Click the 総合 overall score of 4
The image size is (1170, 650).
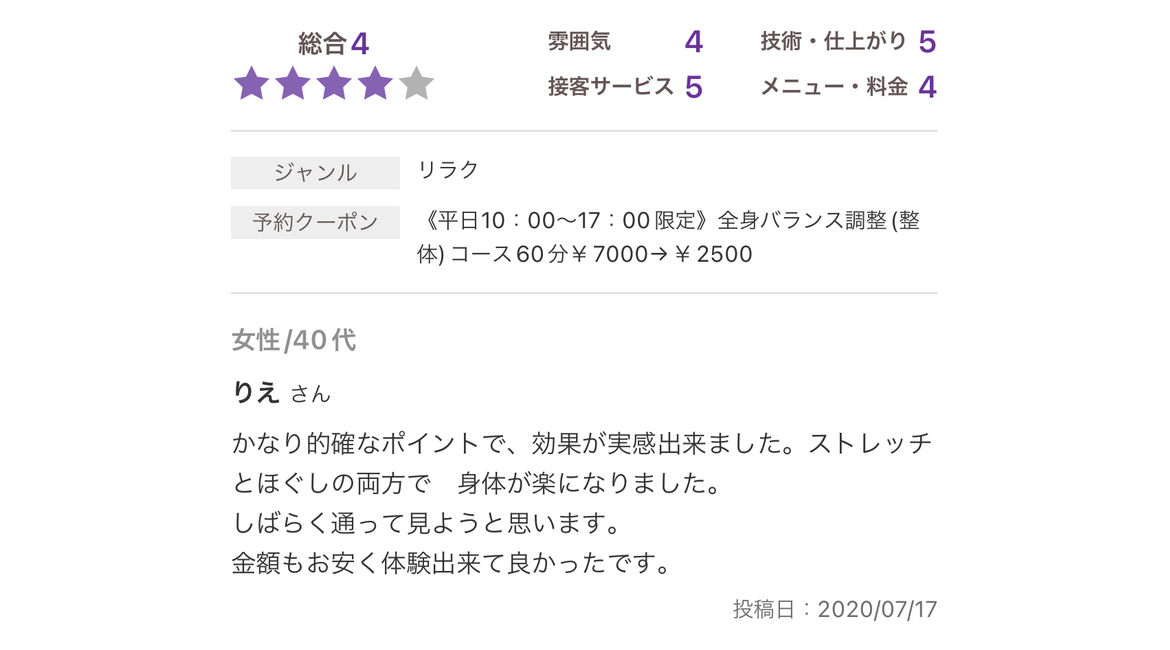(334, 44)
